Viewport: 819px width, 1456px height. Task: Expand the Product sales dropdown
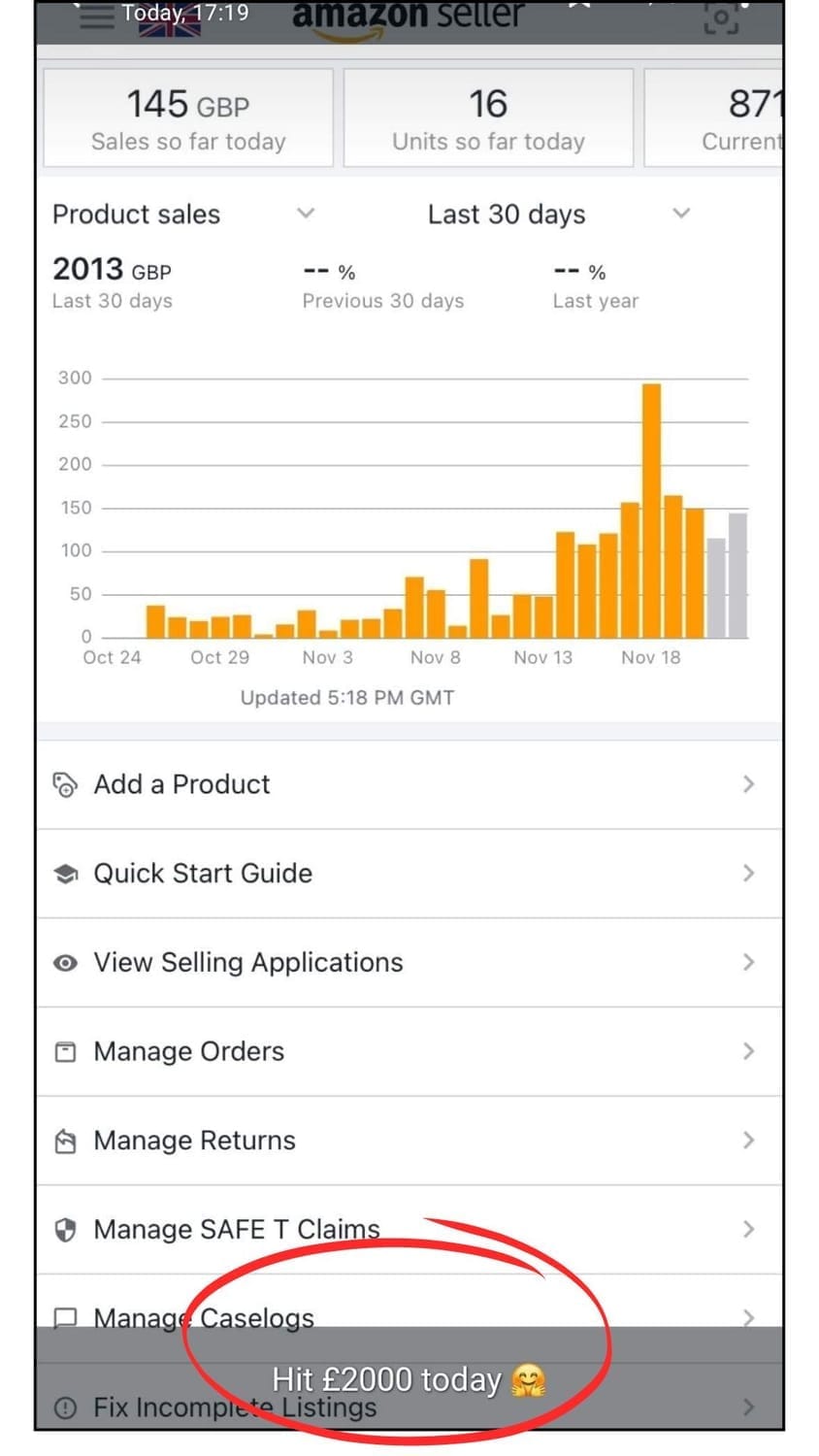coord(306,214)
